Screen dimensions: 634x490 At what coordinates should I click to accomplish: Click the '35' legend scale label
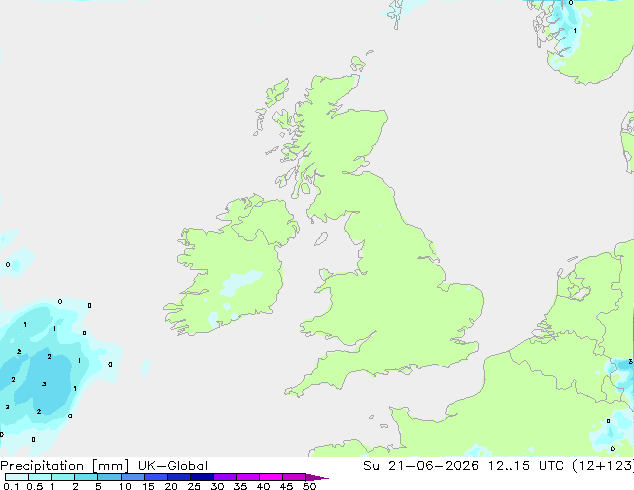pyautogui.click(x=240, y=486)
